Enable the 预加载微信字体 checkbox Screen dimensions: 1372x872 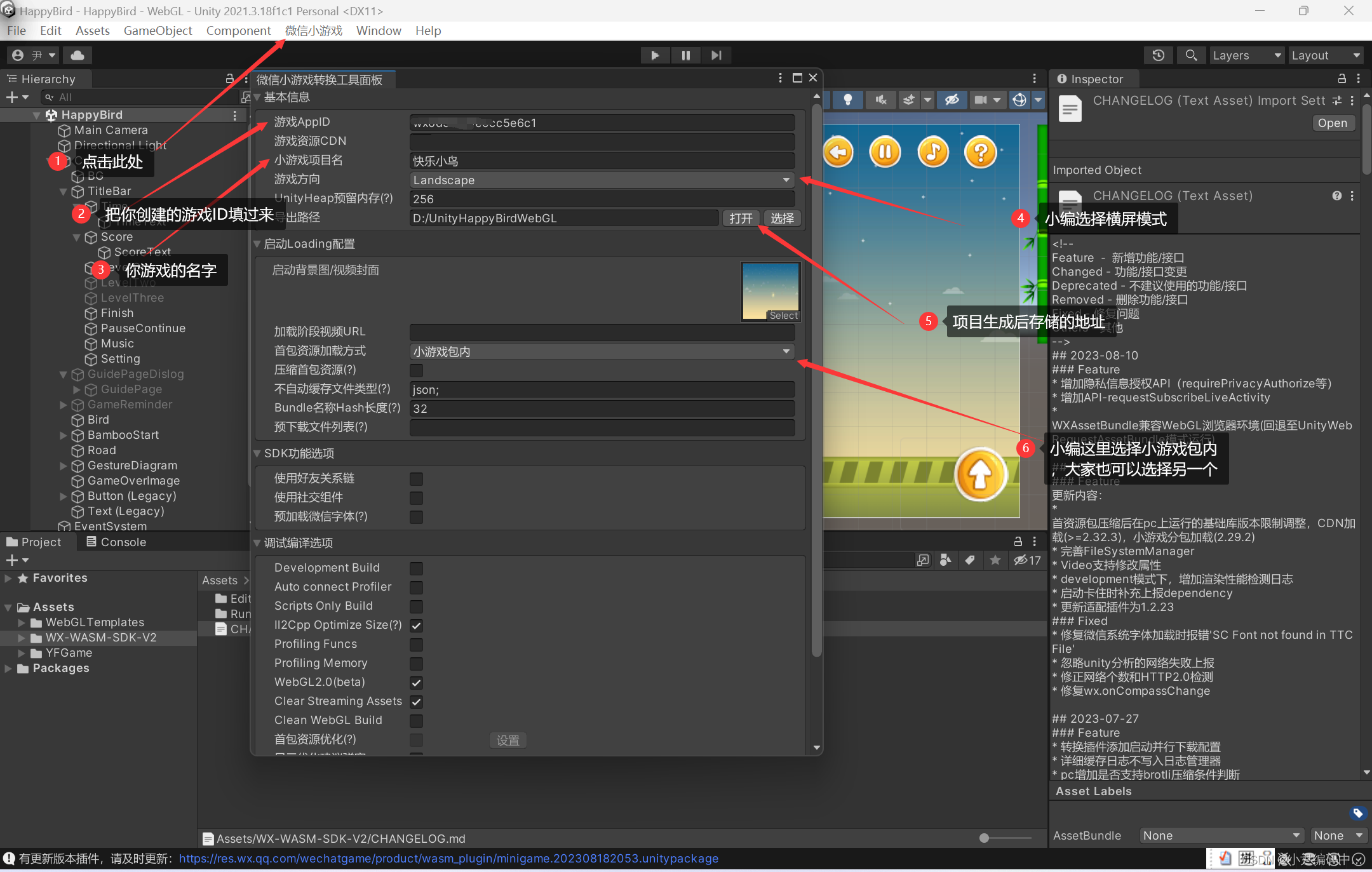point(416,517)
